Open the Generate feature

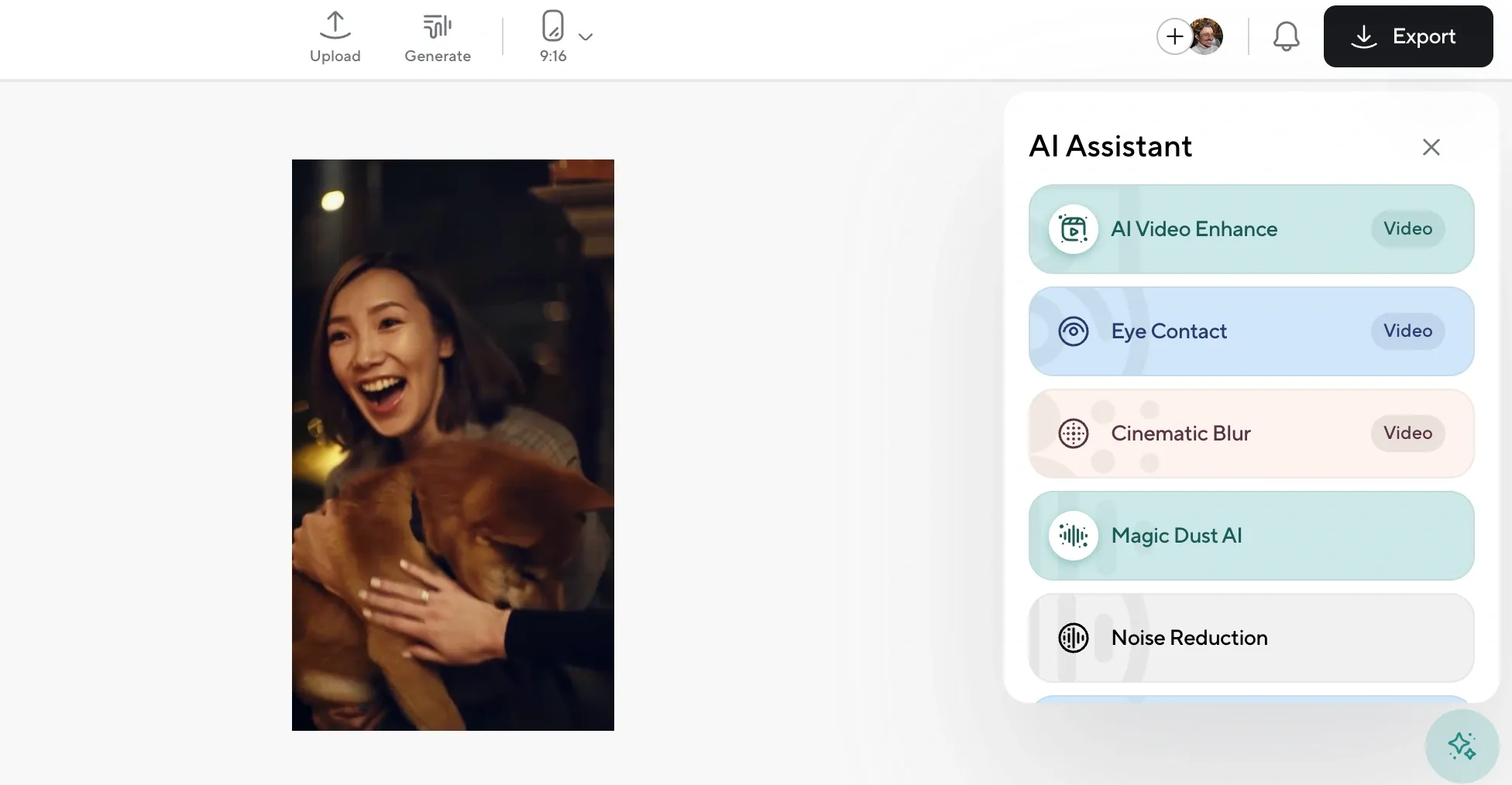(x=438, y=36)
